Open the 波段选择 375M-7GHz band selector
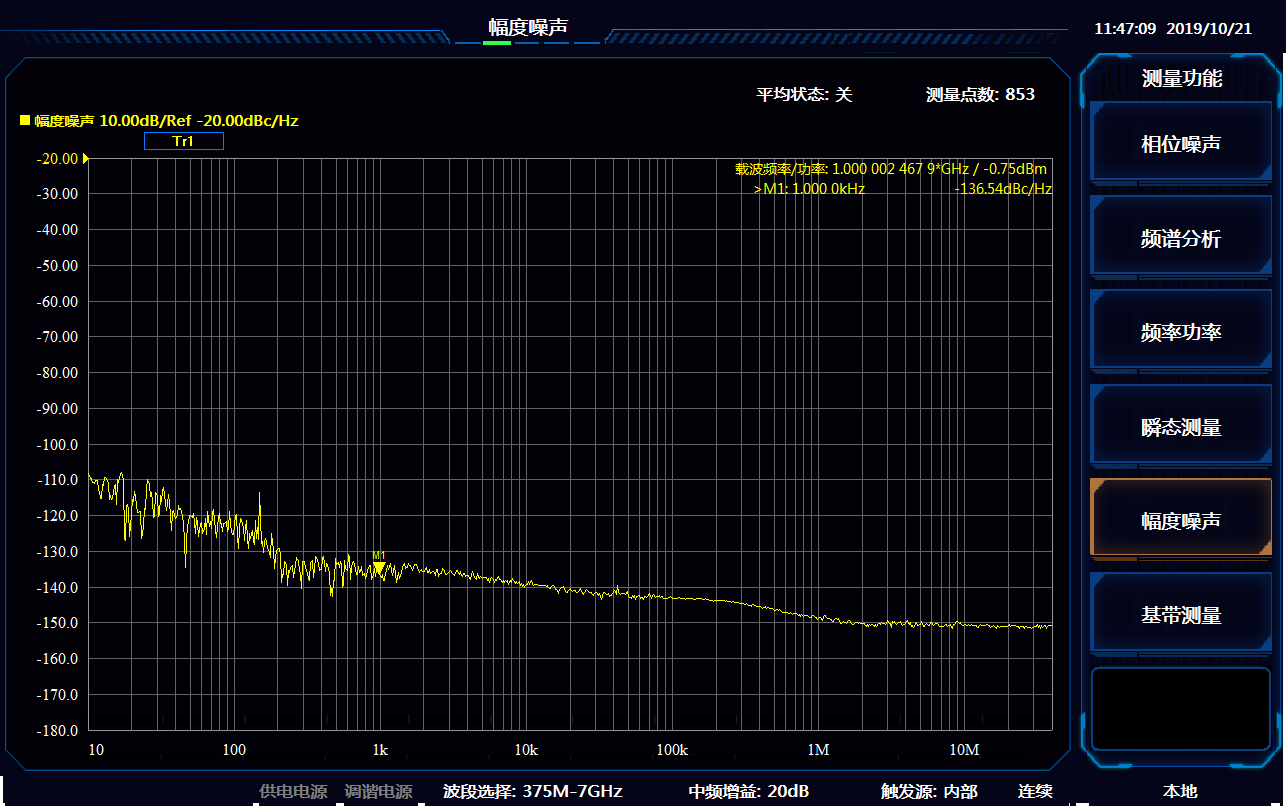Image resolution: width=1286 pixels, height=806 pixels. [532, 791]
